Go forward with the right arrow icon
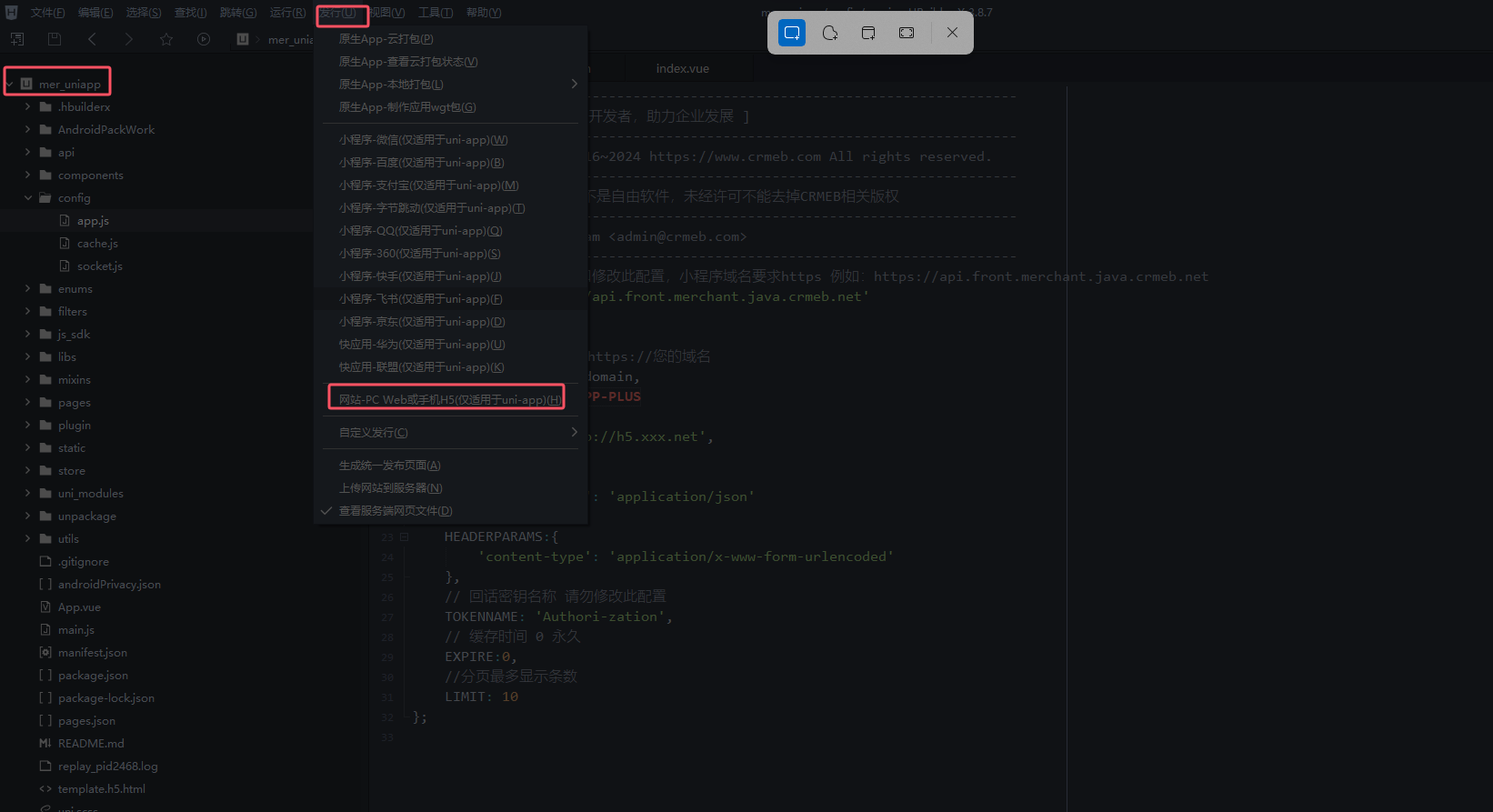1493x812 pixels. point(128,39)
